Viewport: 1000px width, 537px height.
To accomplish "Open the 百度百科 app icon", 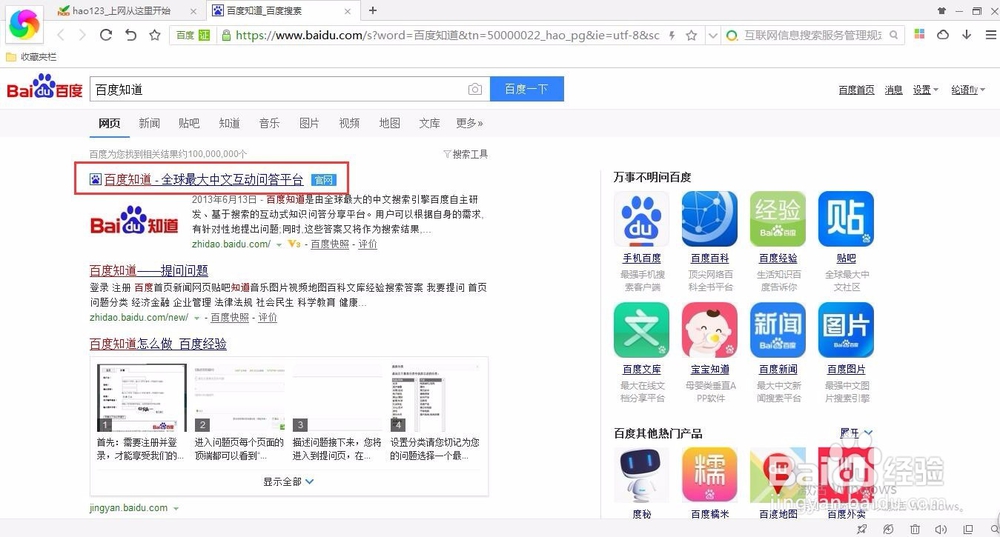I will (710, 219).
